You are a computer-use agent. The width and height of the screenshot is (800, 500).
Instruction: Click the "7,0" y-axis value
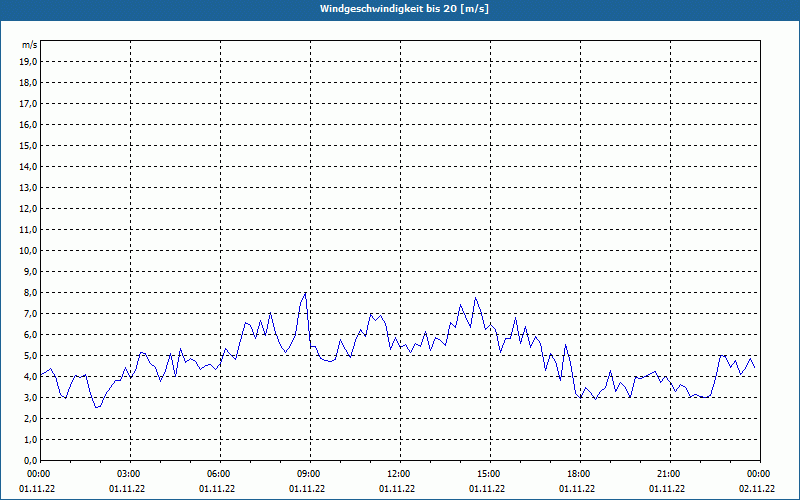point(31,313)
